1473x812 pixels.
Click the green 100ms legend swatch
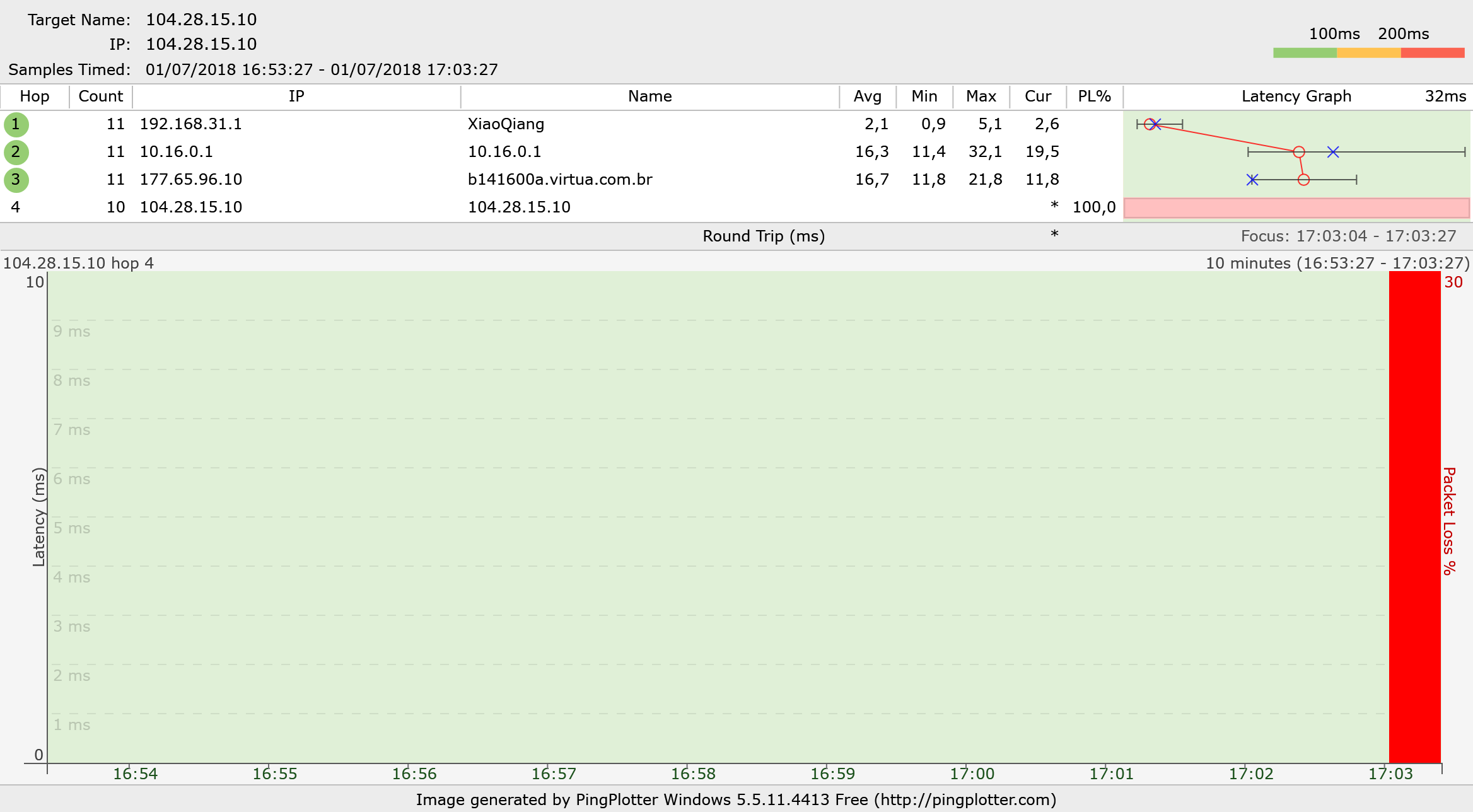[1305, 53]
